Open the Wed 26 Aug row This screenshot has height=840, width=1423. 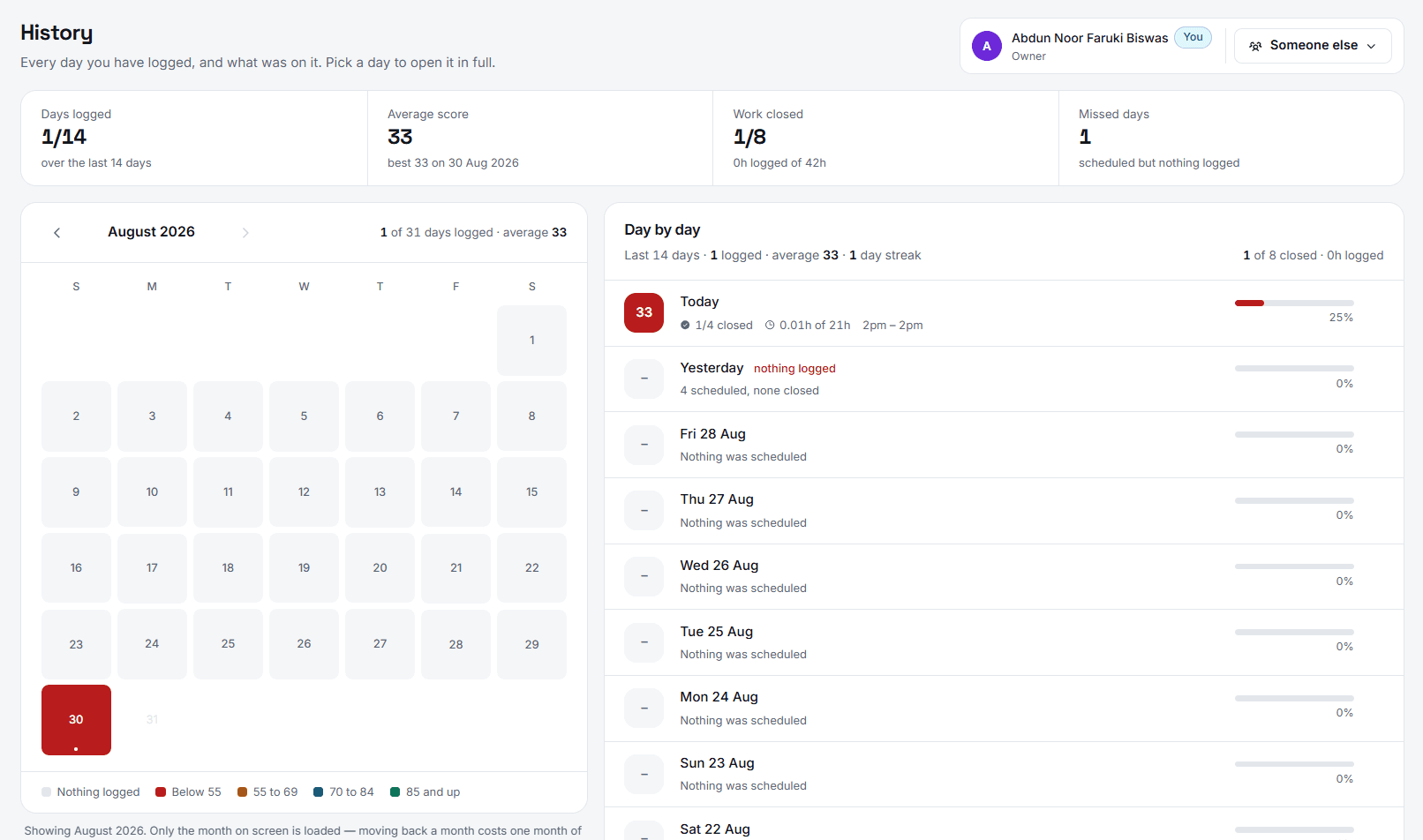coord(1004,577)
